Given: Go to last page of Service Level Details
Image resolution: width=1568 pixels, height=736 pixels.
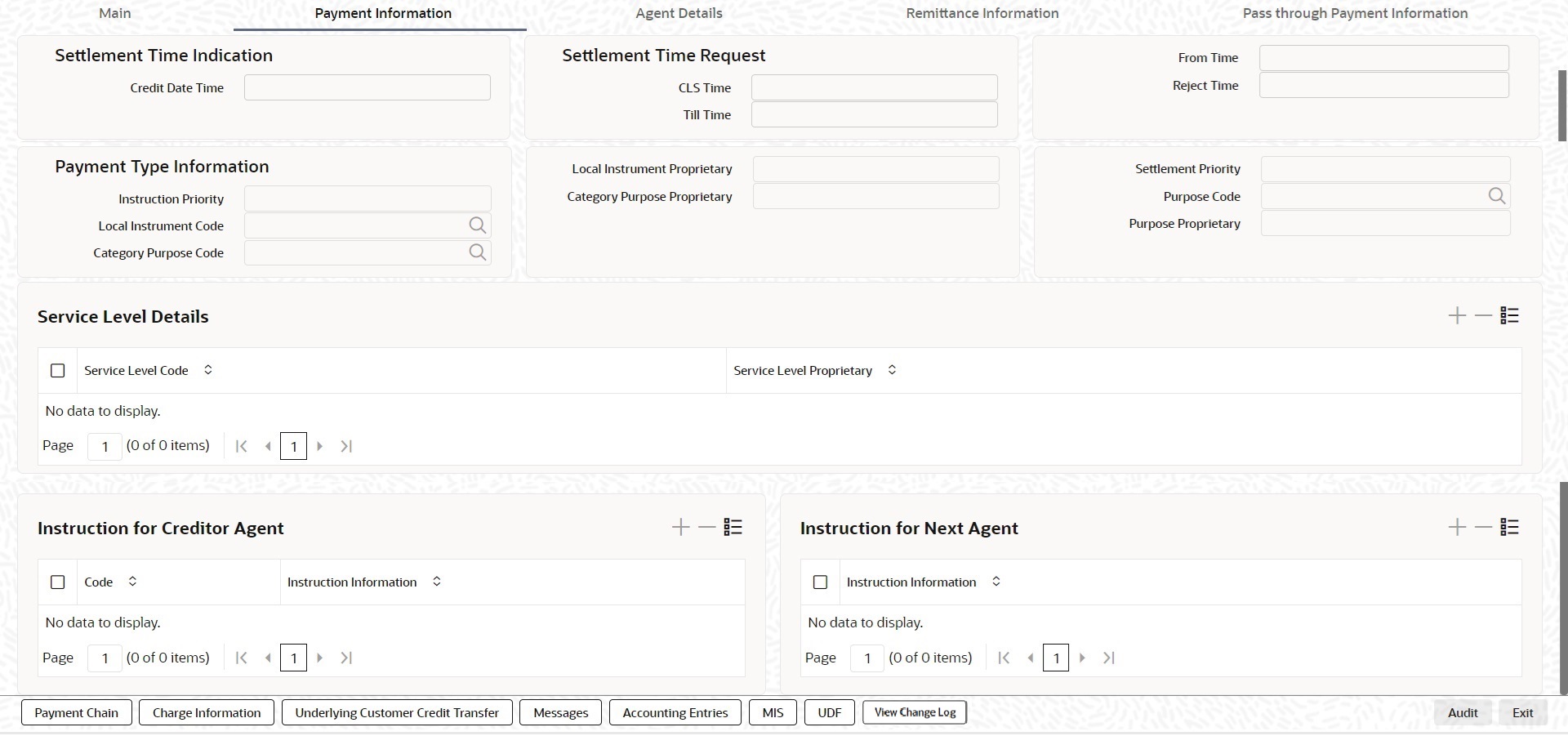Looking at the screenshot, I should pos(346,446).
